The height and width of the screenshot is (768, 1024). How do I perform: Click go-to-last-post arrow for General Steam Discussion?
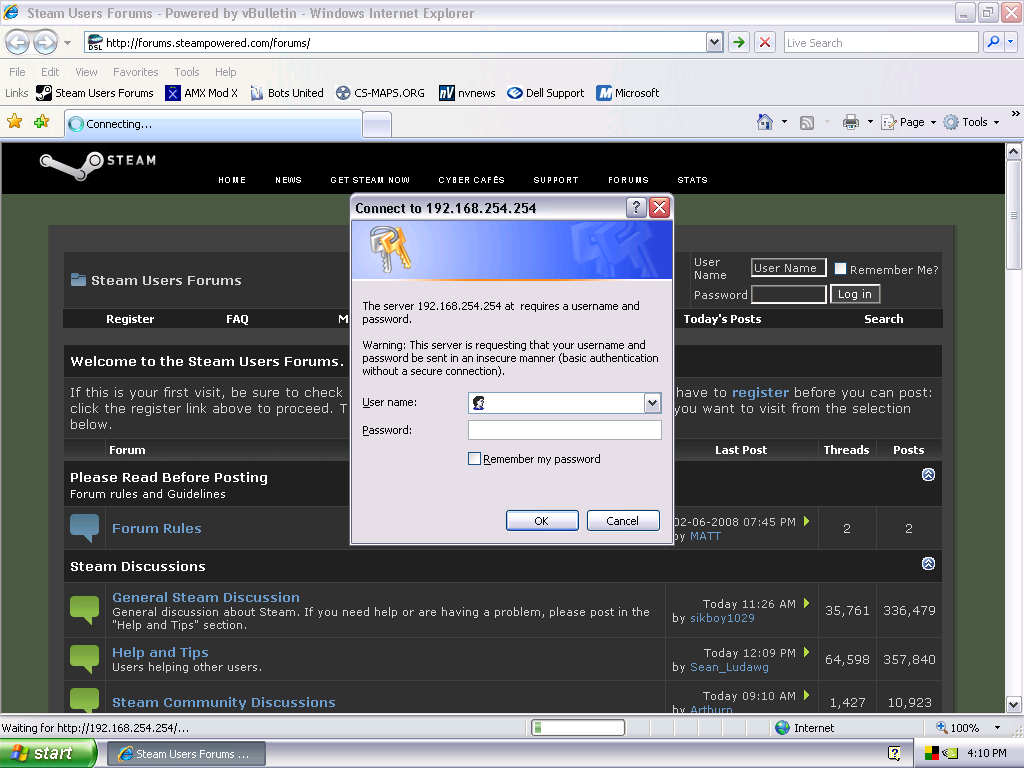pos(807,603)
